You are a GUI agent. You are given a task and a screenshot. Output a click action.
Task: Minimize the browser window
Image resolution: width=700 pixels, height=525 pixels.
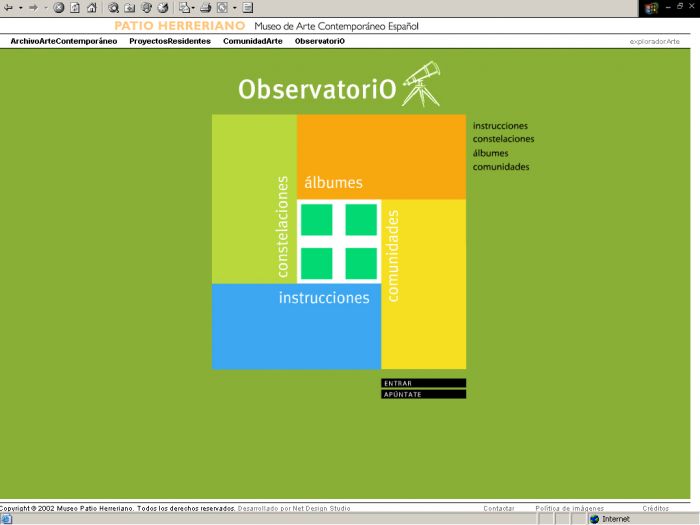pyautogui.click(x=668, y=7)
